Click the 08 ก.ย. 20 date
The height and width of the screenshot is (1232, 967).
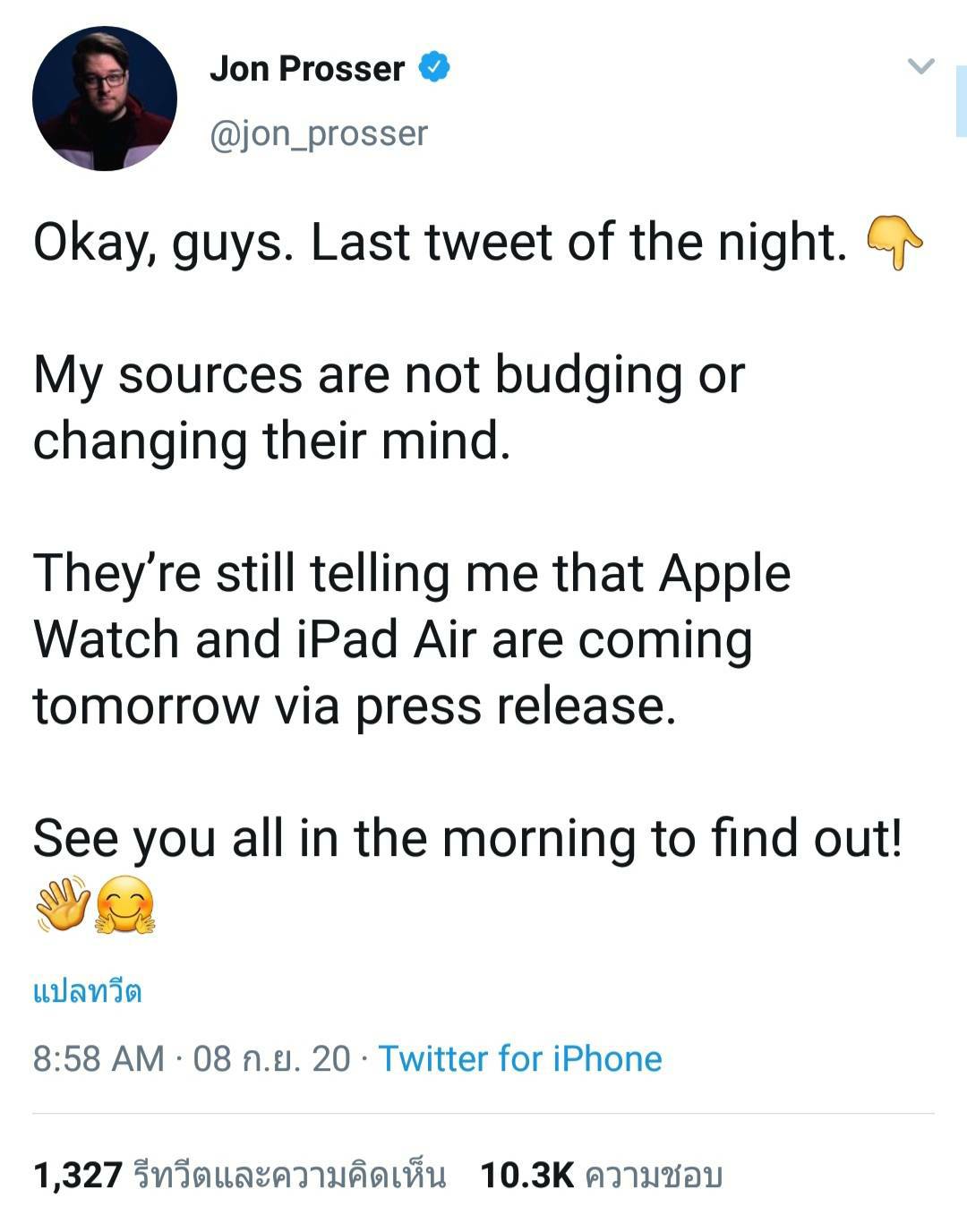(271, 1059)
